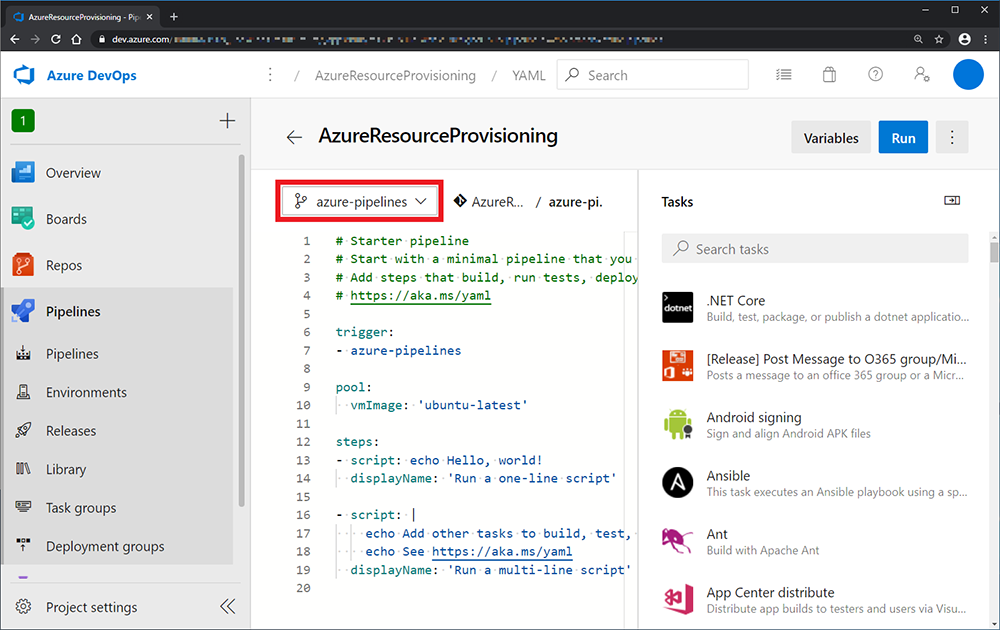Select the Android signing task
1000x630 pixels.
point(815,425)
